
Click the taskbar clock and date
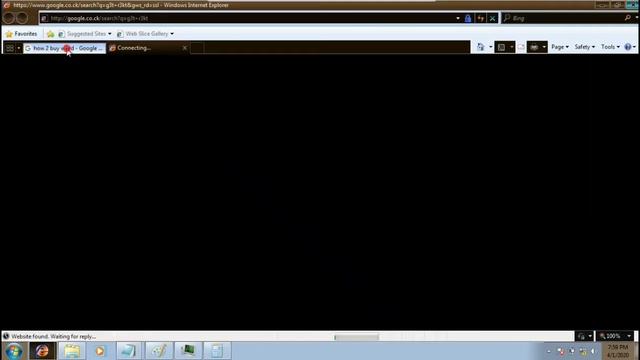[x=618, y=351]
